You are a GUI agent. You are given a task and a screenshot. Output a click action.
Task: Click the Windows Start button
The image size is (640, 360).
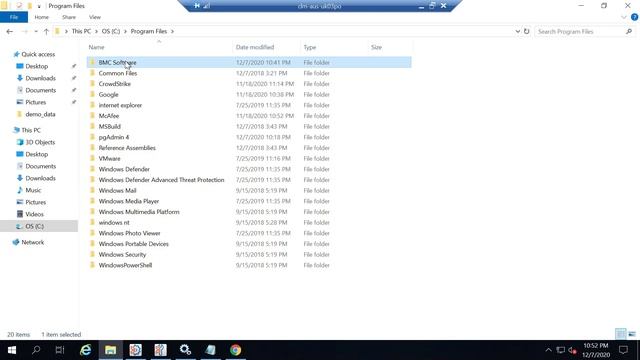pyautogui.click(x=12, y=350)
